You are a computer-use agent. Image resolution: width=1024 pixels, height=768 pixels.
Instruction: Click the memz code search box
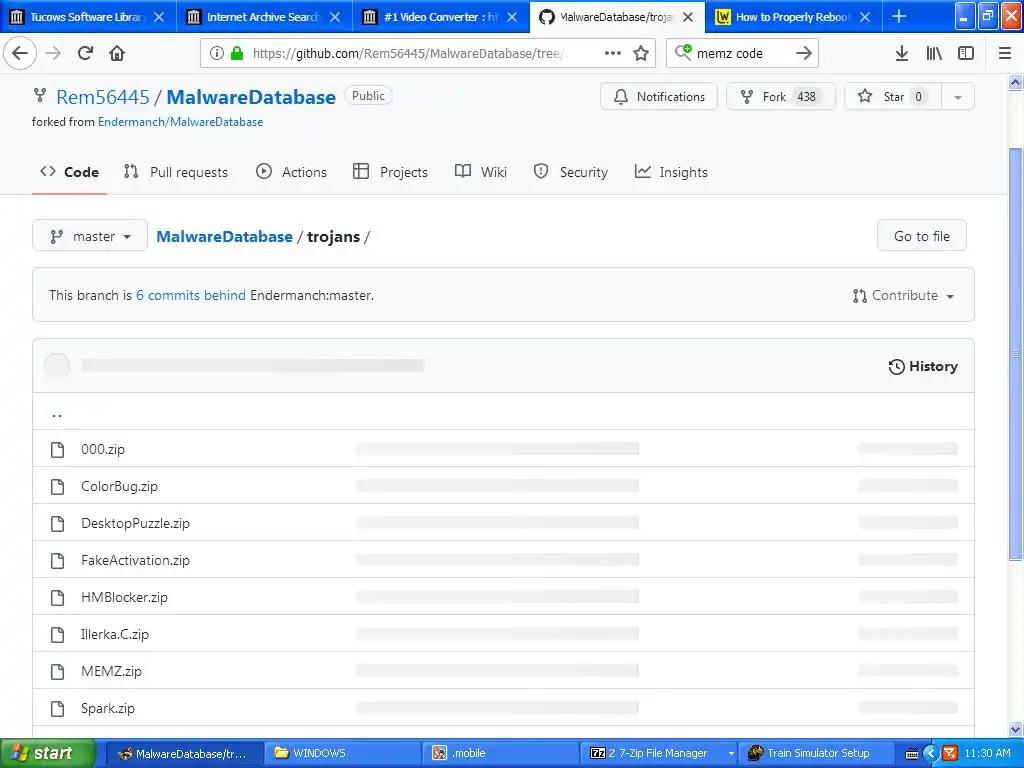coord(741,54)
